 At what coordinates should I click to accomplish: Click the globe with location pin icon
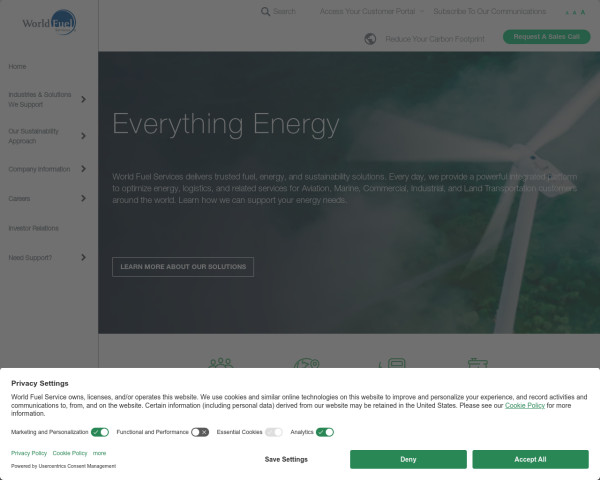tap(307, 362)
